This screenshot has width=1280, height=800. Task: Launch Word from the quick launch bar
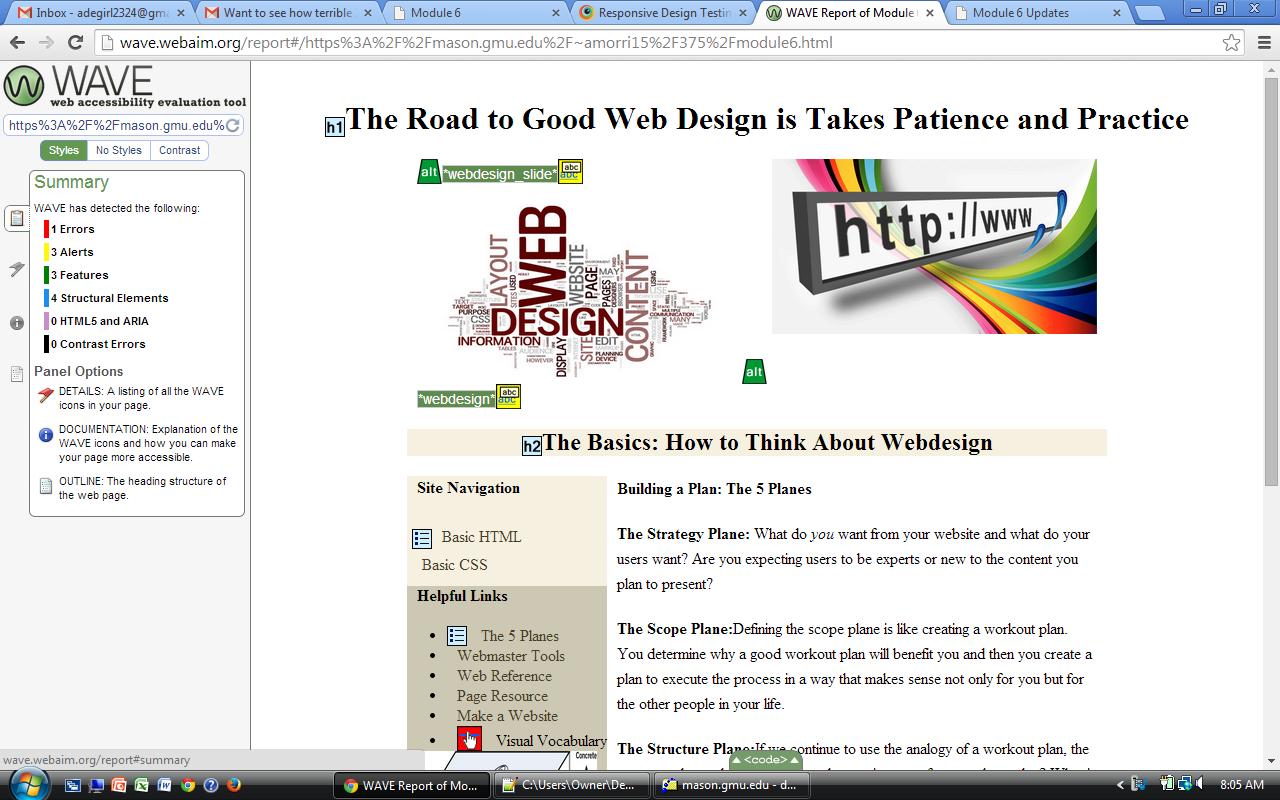tap(164, 785)
